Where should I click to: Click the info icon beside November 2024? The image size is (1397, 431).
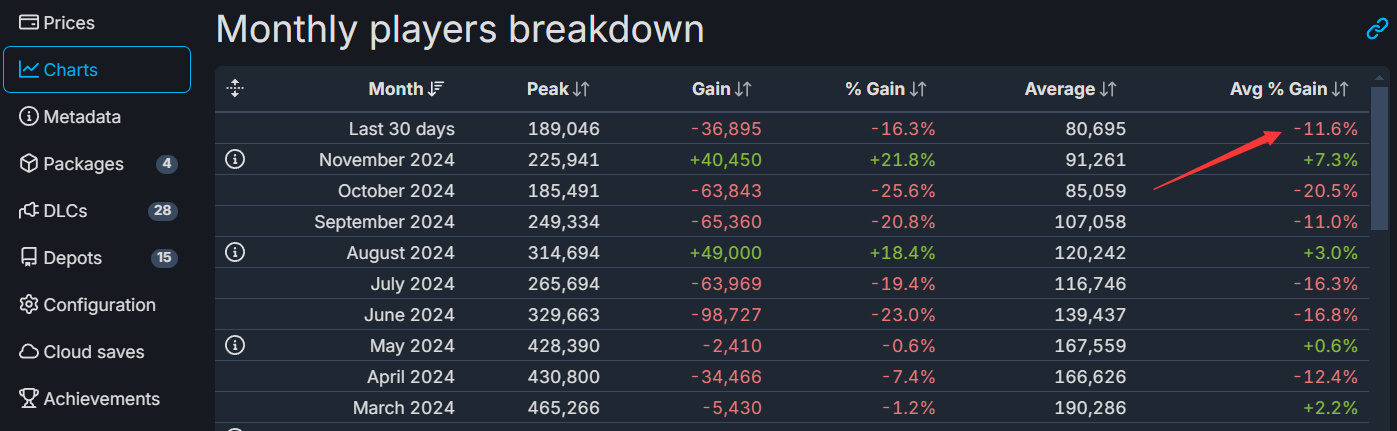[235, 159]
